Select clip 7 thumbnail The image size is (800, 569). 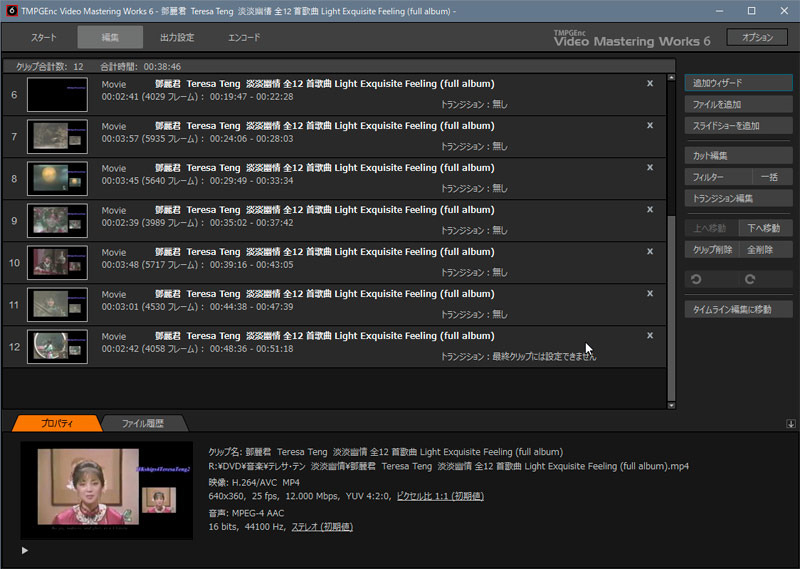coord(57,136)
